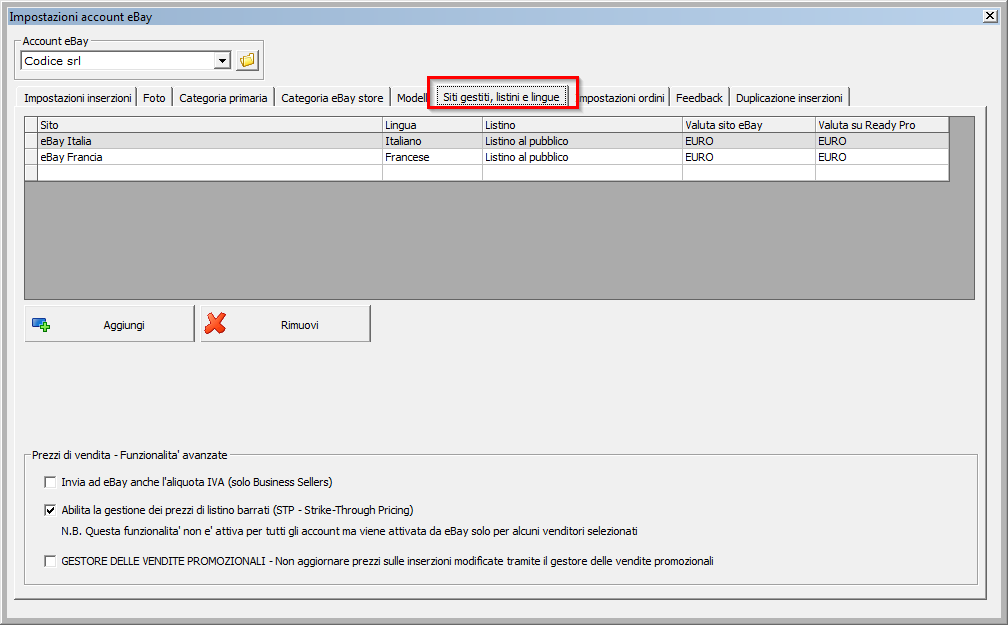Expand the Account eBay dropdown arrow
The height and width of the screenshot is (625, 1008).
point(222,60)
